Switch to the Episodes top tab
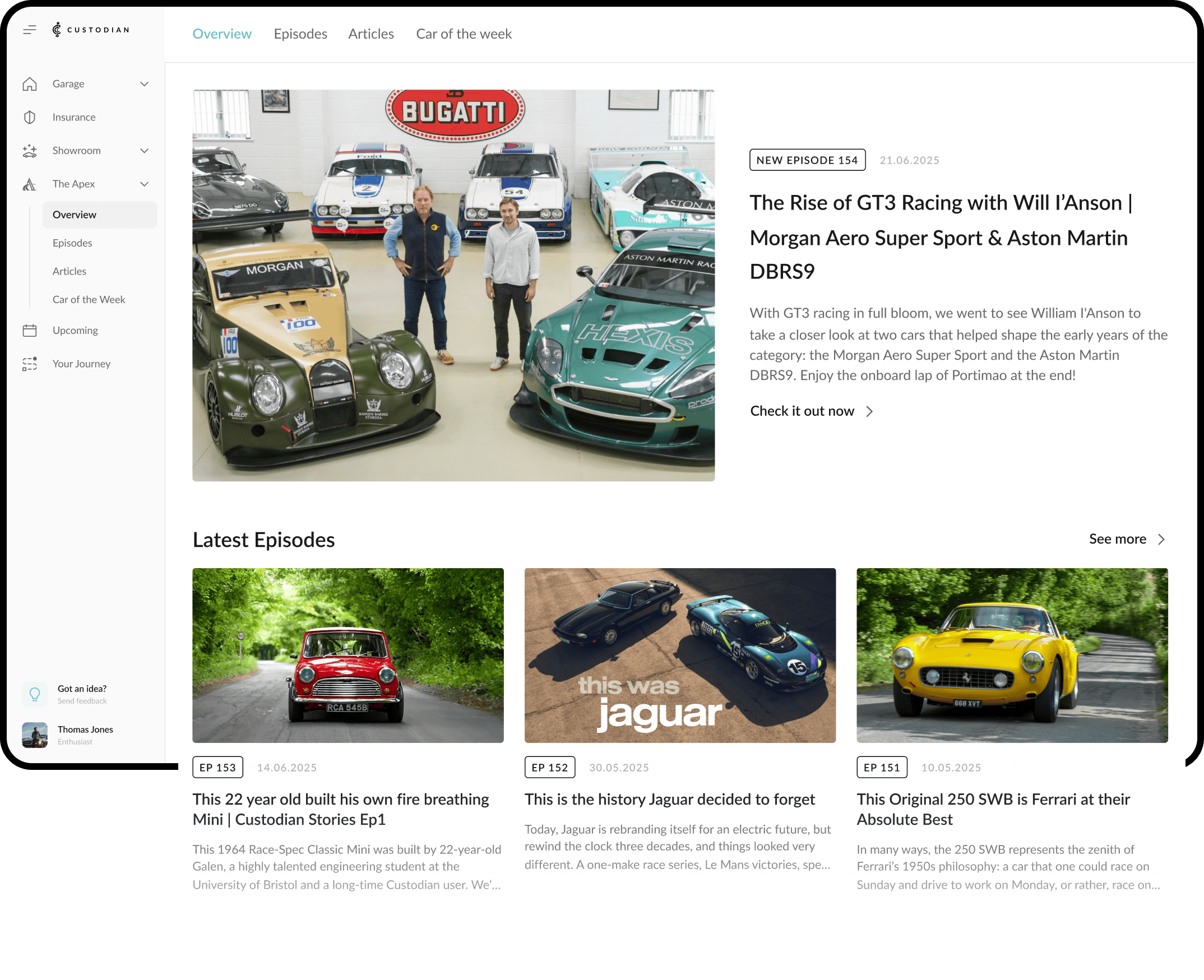 pos(300,34)
